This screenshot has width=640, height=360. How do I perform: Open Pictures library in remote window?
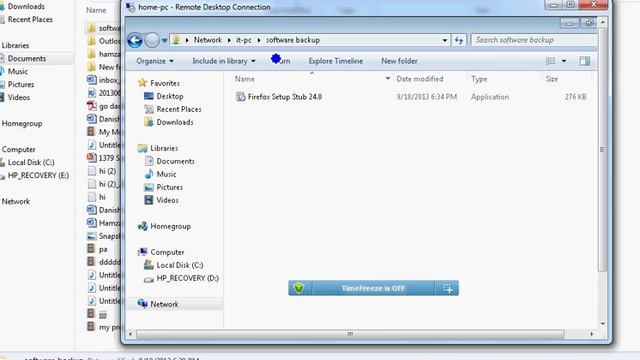(169, 187)
